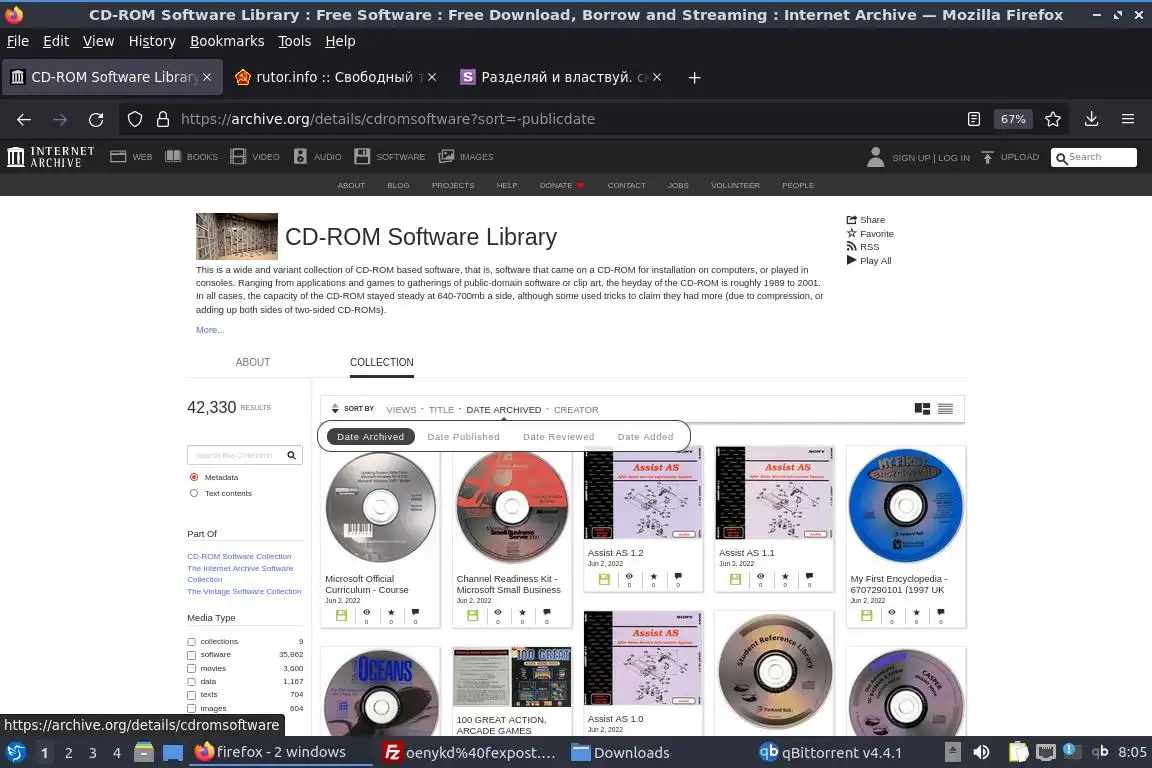Click the collection search magnifier icon
Viewport: 1152px width, 768px height.
point(292,455)
